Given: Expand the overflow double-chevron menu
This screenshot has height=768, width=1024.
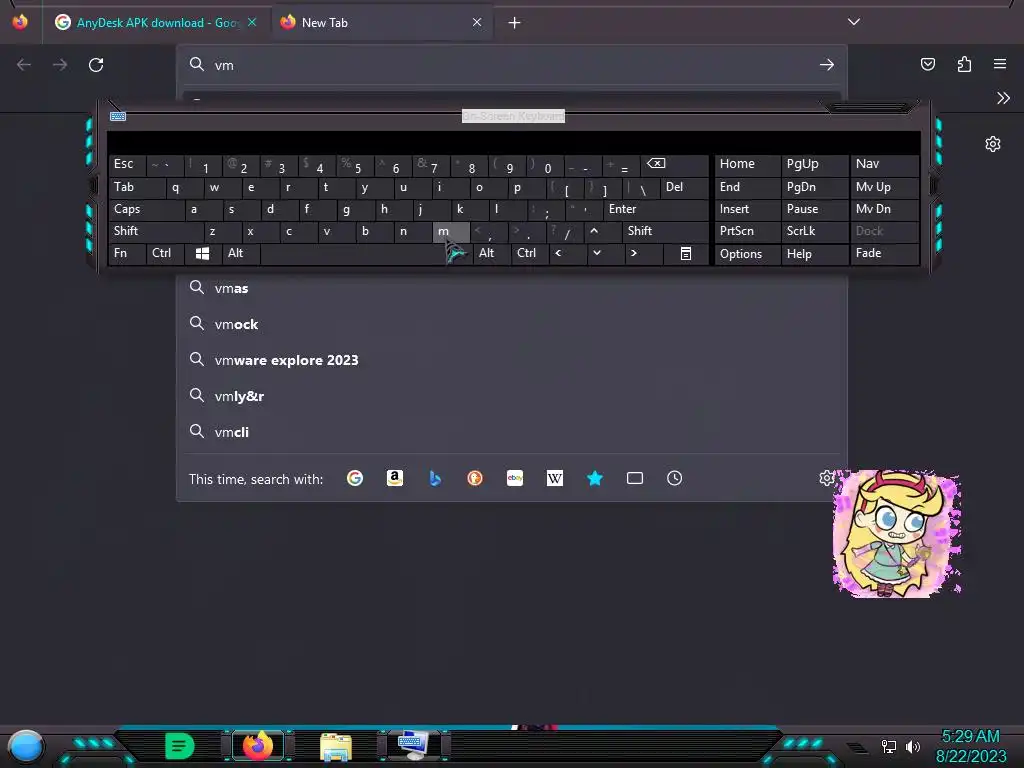Looking at the screenshot, I should [1003, 98].
